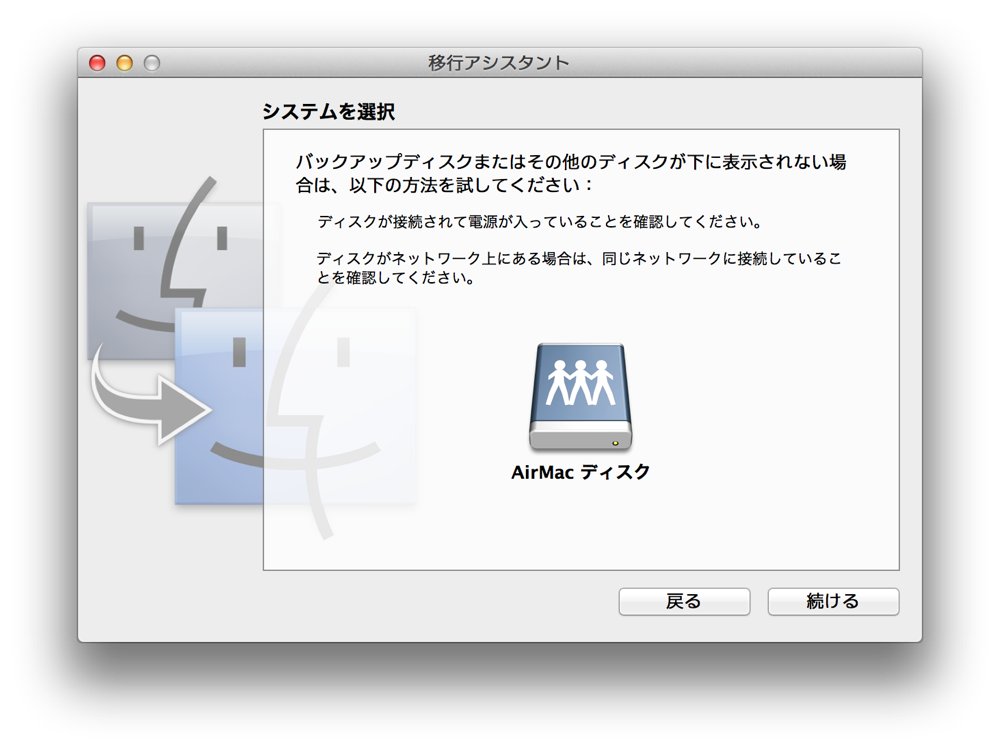1000x750 pixels.
Task: Click the ディスクがネットワーク上にある場合 hint text
Action: (x=579, y=268)
